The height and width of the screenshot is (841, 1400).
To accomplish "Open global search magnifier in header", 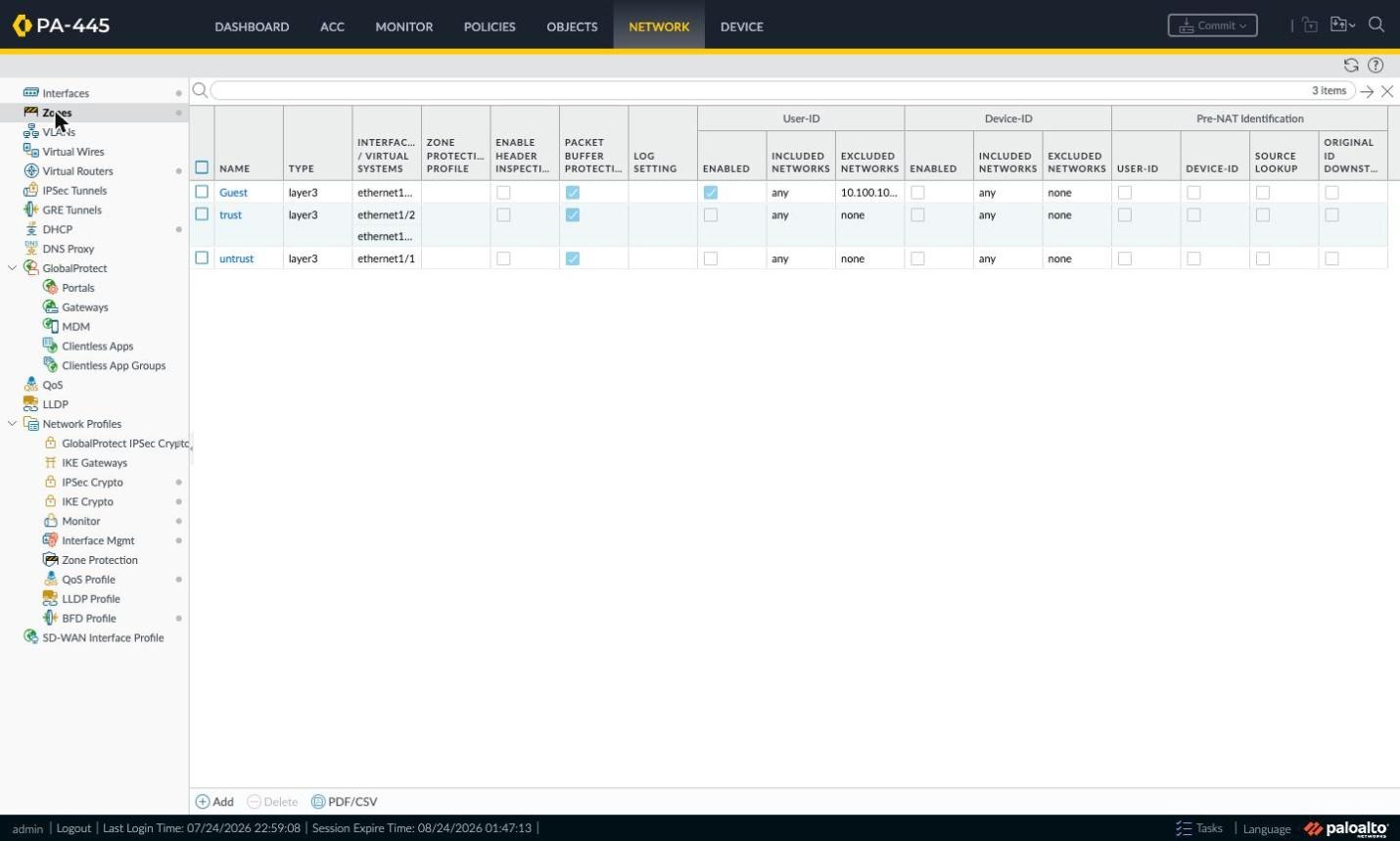I will pyautogui.click(x=1377, y=25).
